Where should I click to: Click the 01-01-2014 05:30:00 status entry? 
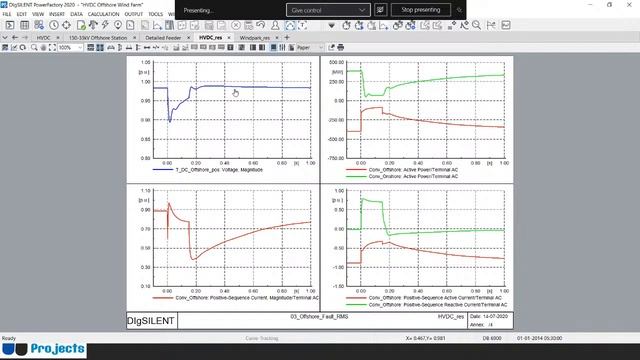click(x=539, y=338)
